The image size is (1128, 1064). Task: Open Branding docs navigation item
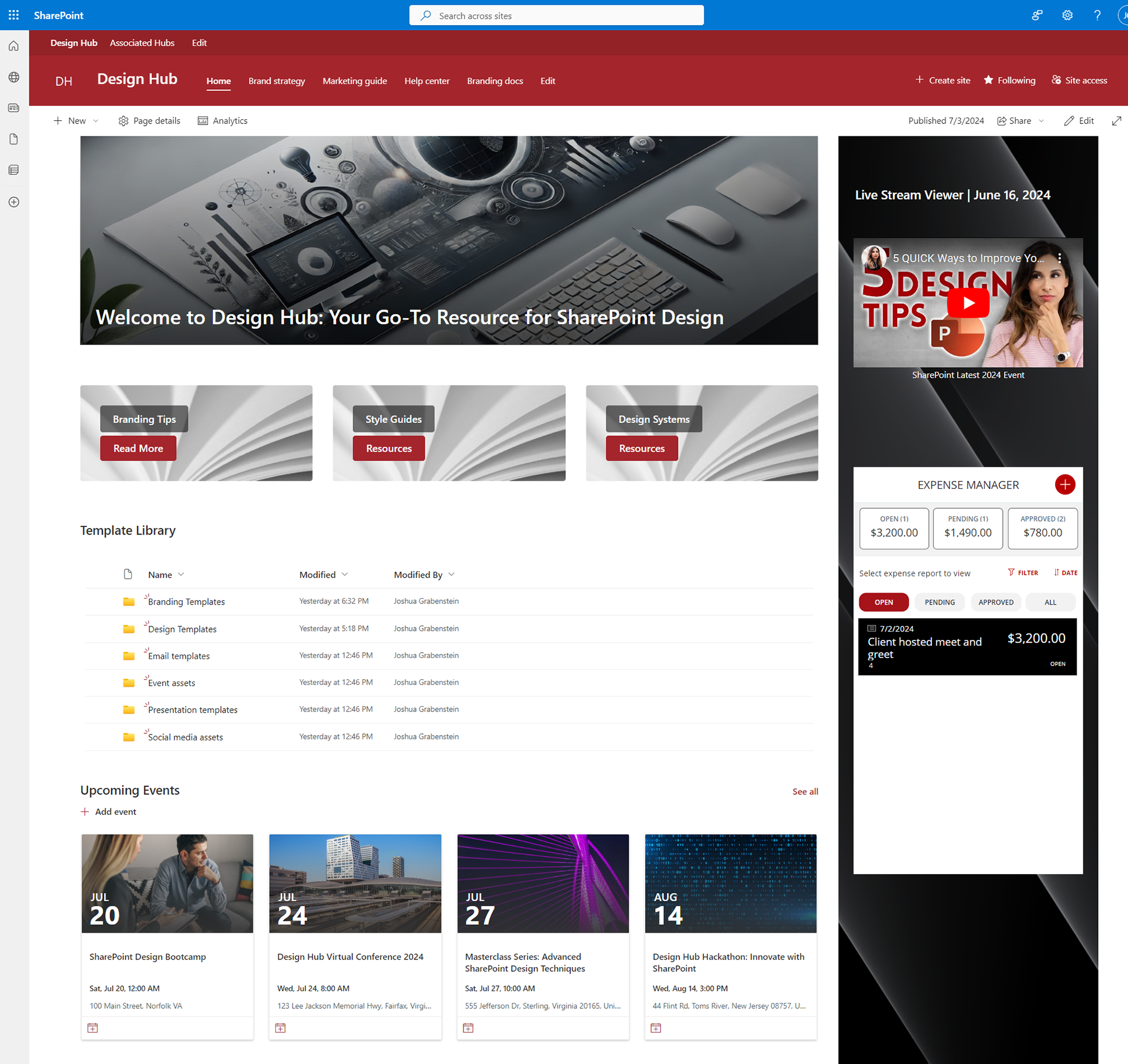point(495,81)
